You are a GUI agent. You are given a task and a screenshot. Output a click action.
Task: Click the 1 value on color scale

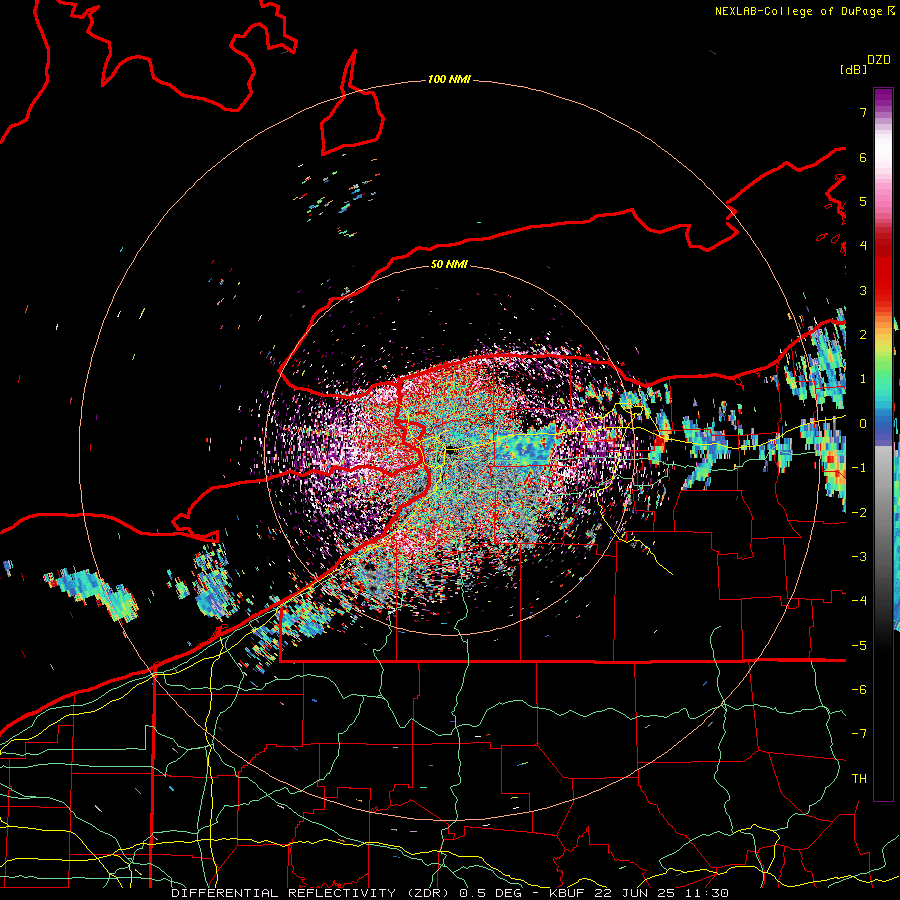pos(863,379)
